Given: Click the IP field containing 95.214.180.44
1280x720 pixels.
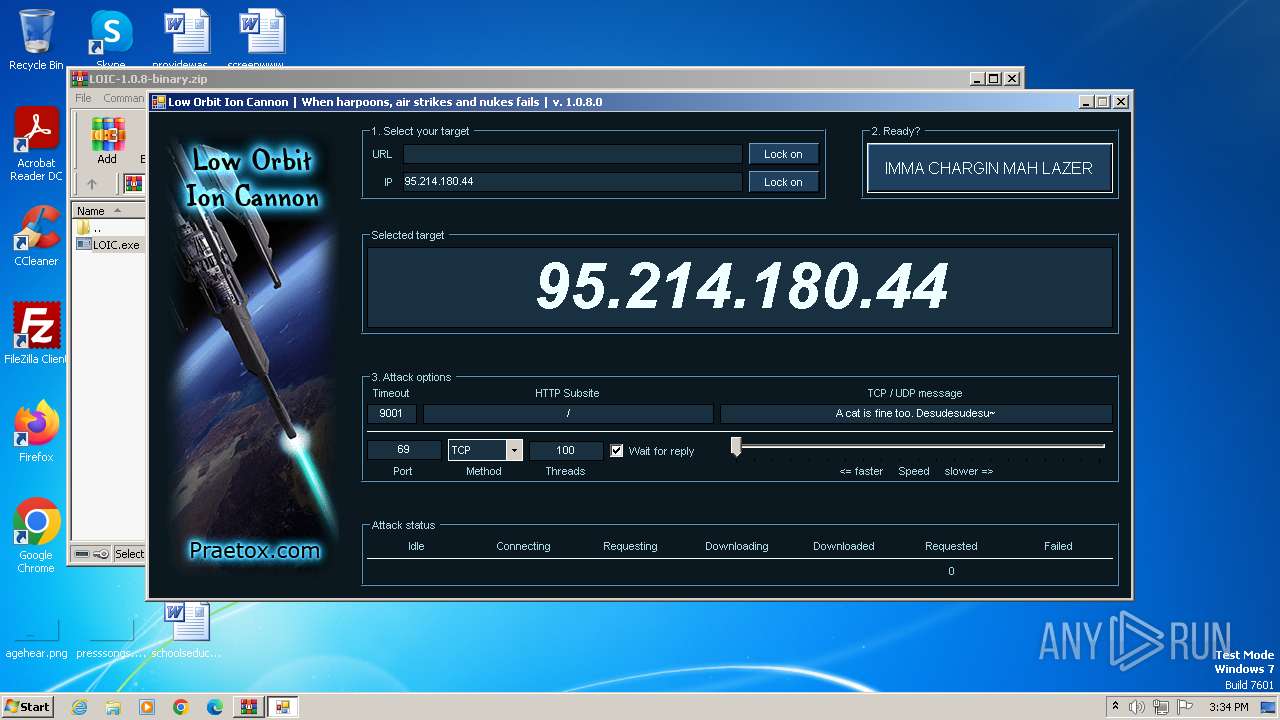Looking at the screenshot, I should [573, 182].
